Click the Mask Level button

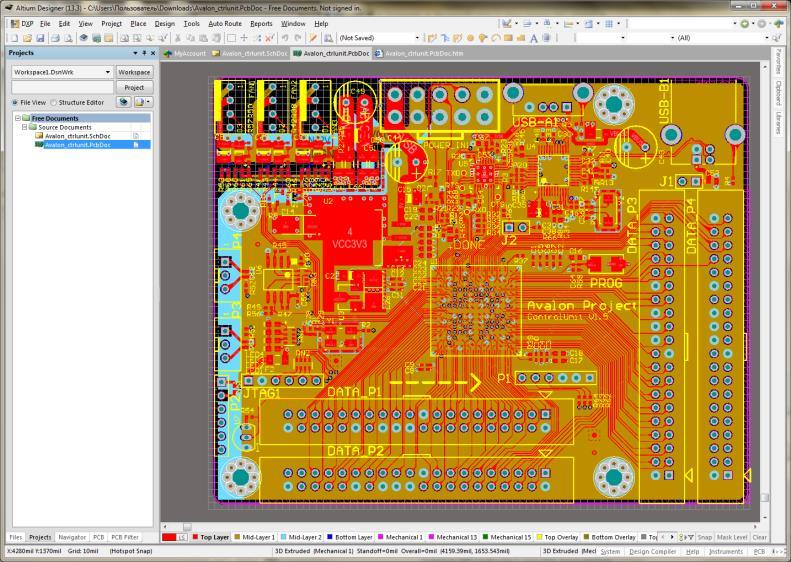[731, 537]
